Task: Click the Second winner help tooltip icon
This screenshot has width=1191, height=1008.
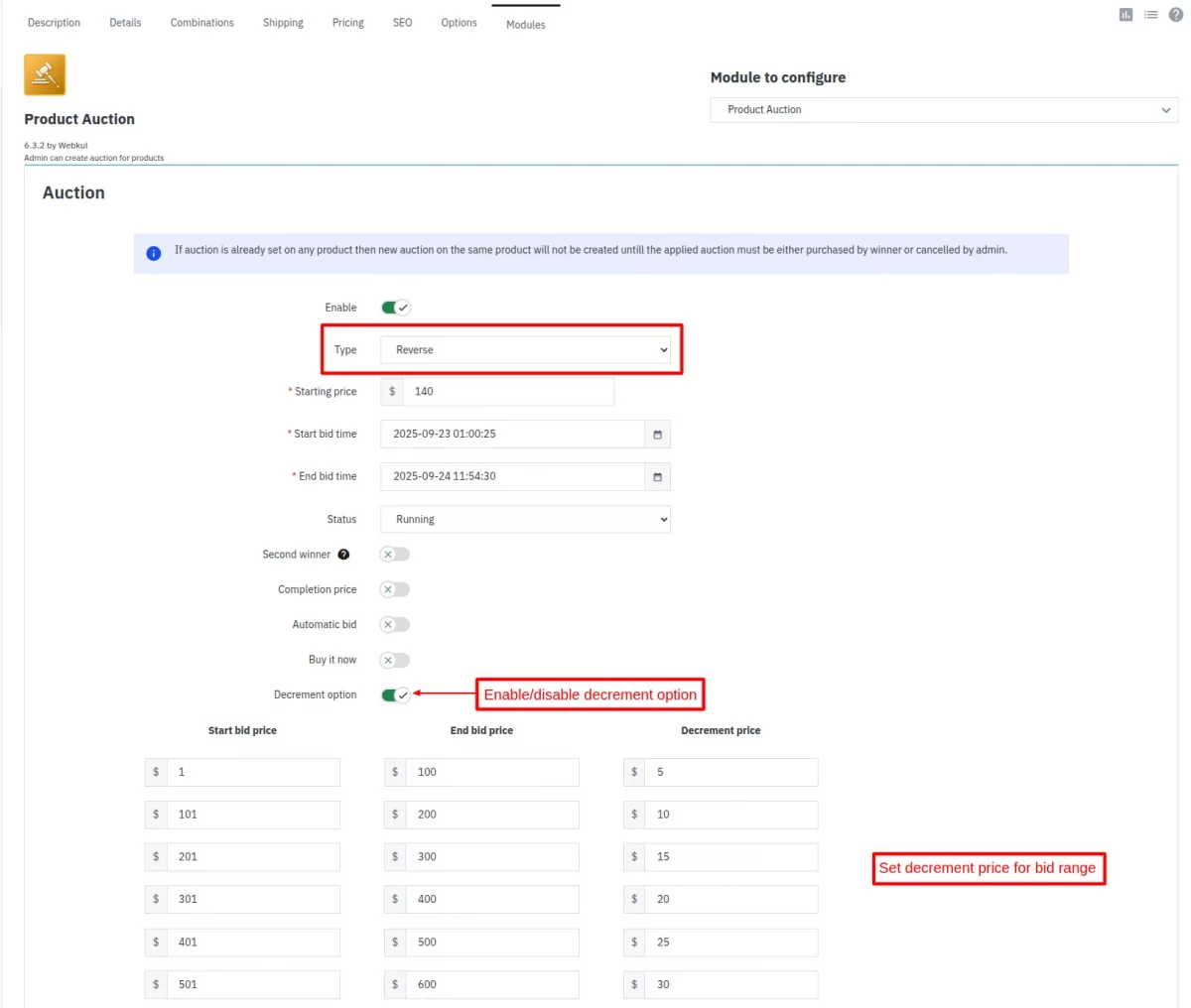Action: 343,555
